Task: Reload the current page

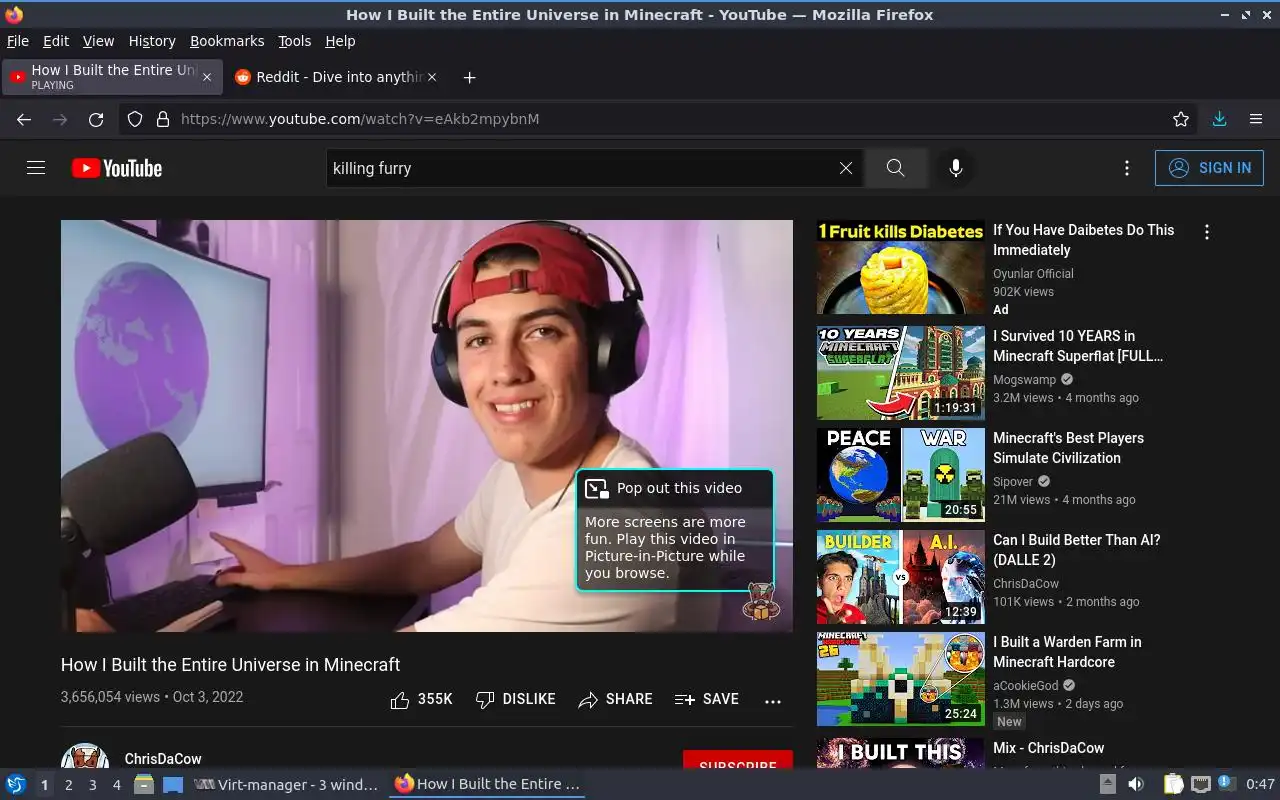Action: point(96,119)
